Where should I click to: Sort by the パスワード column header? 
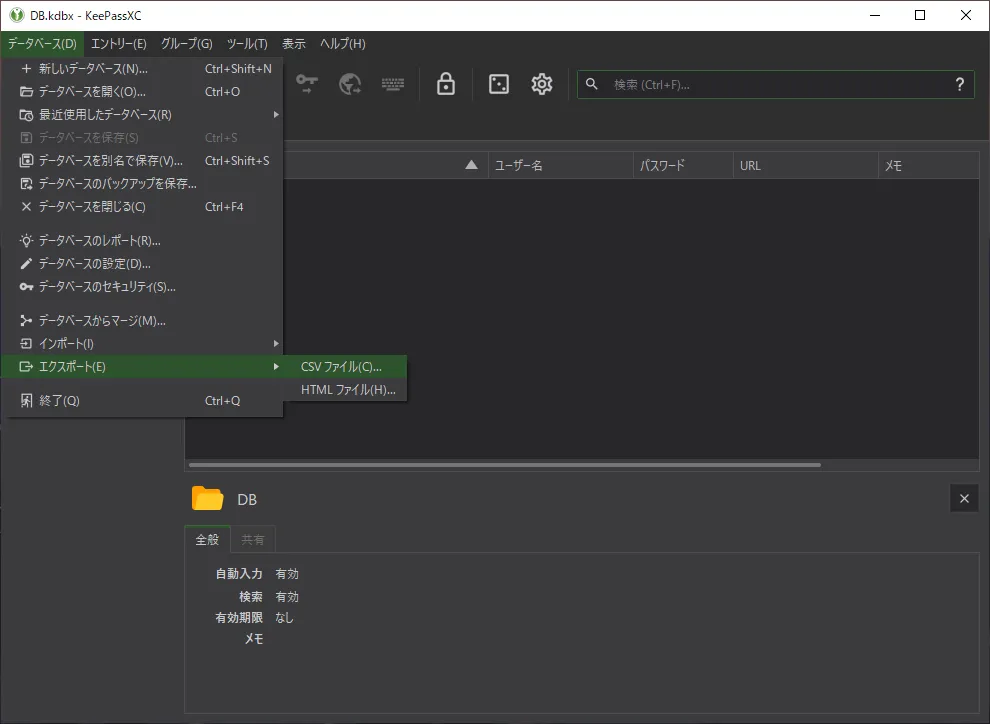[683, 165]
